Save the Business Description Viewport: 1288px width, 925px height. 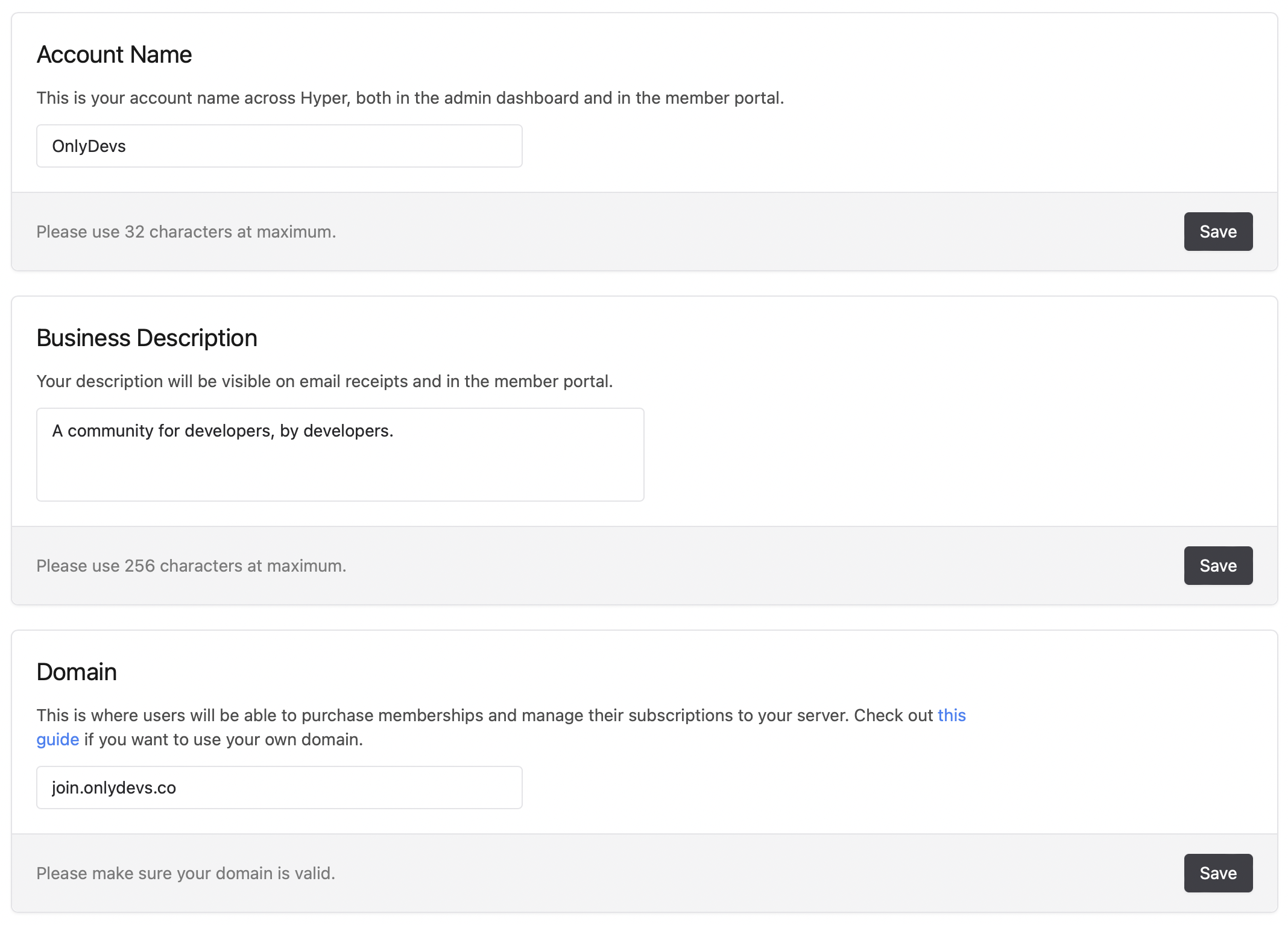click(1217, 566)
